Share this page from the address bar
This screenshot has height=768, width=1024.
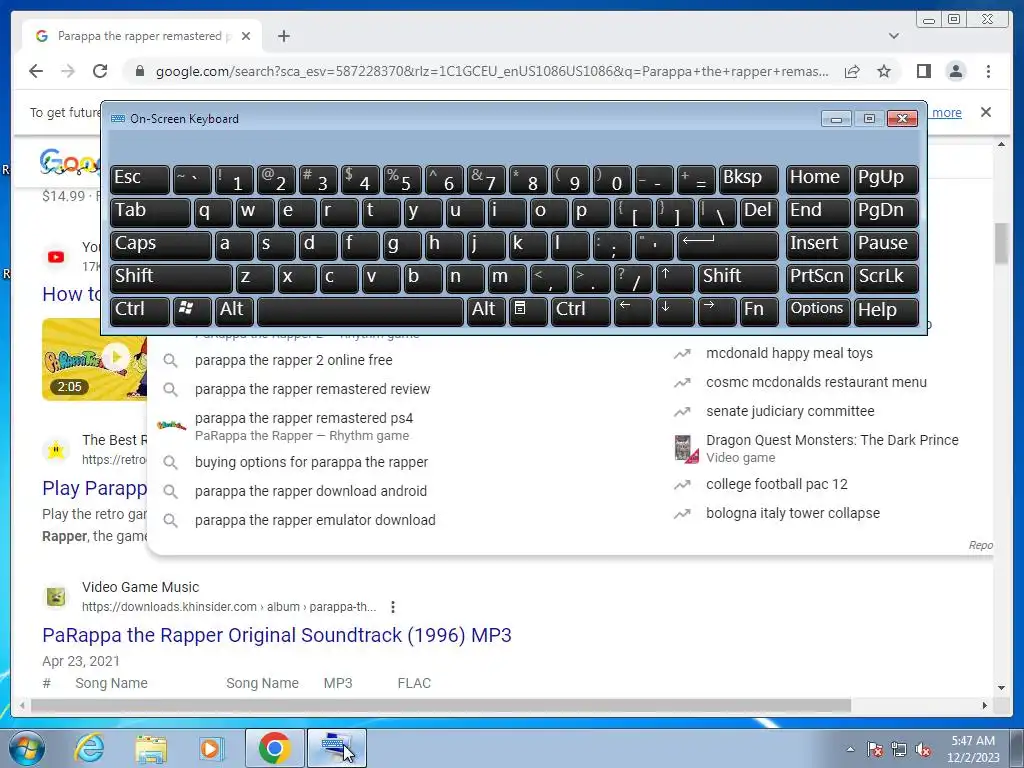point(852,71)
